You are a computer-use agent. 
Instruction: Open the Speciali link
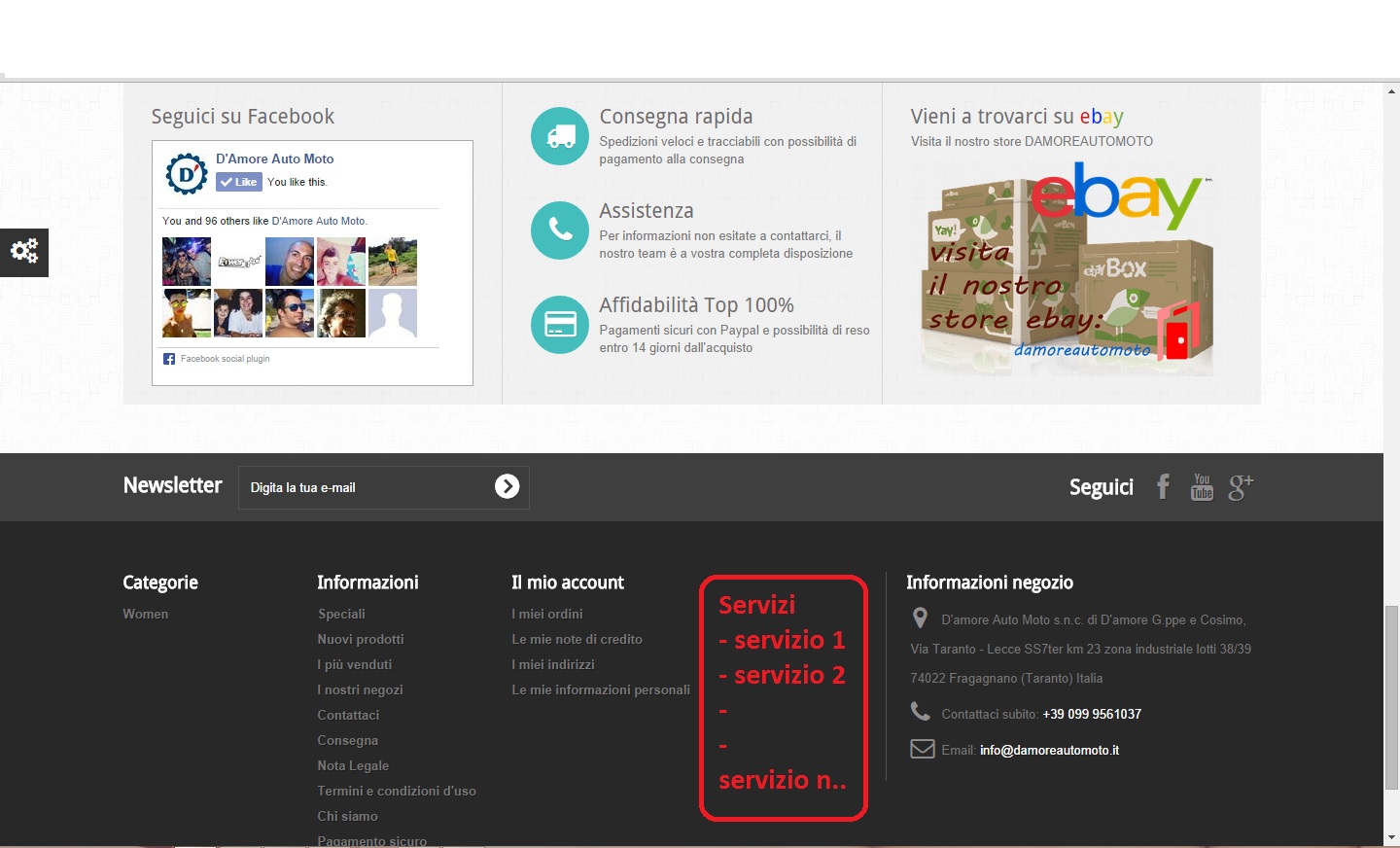pos(341,614)
